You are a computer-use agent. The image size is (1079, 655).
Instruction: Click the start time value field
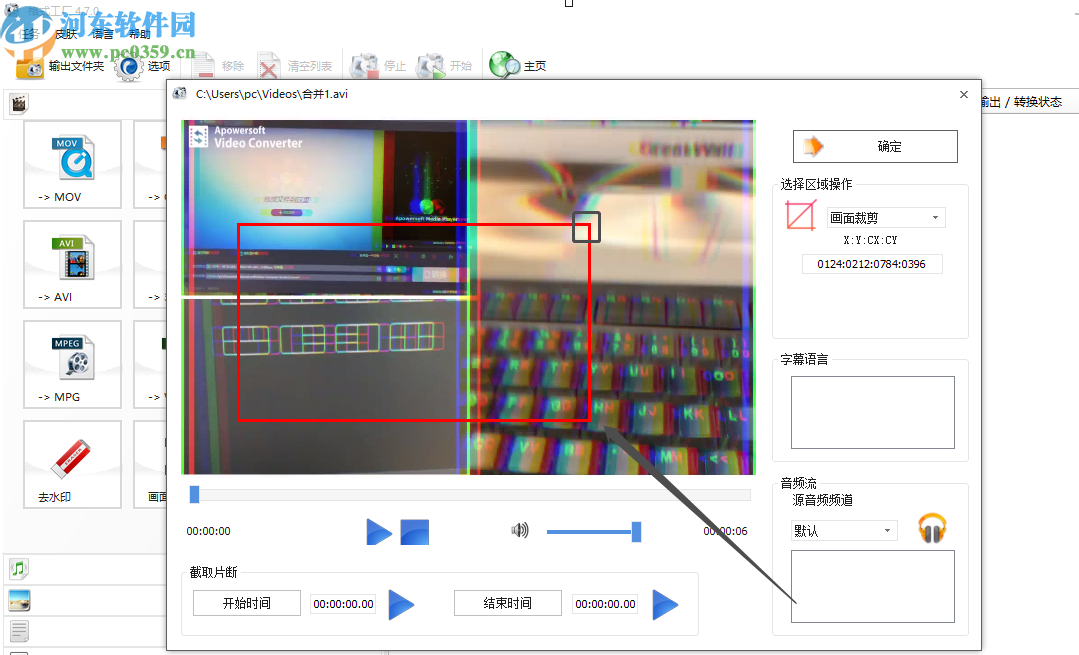[343, 603]
